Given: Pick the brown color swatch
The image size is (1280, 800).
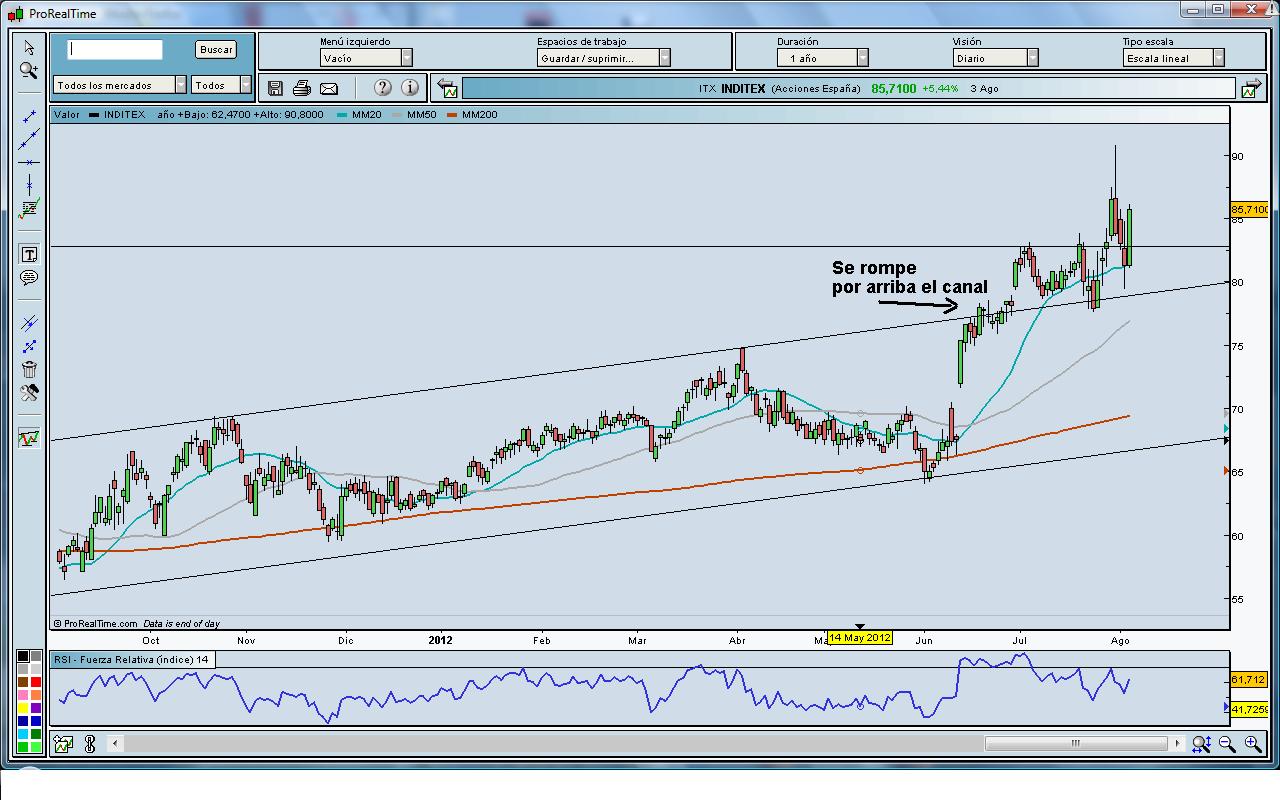Looking at the screenshot, I should (x=23, y=681).
